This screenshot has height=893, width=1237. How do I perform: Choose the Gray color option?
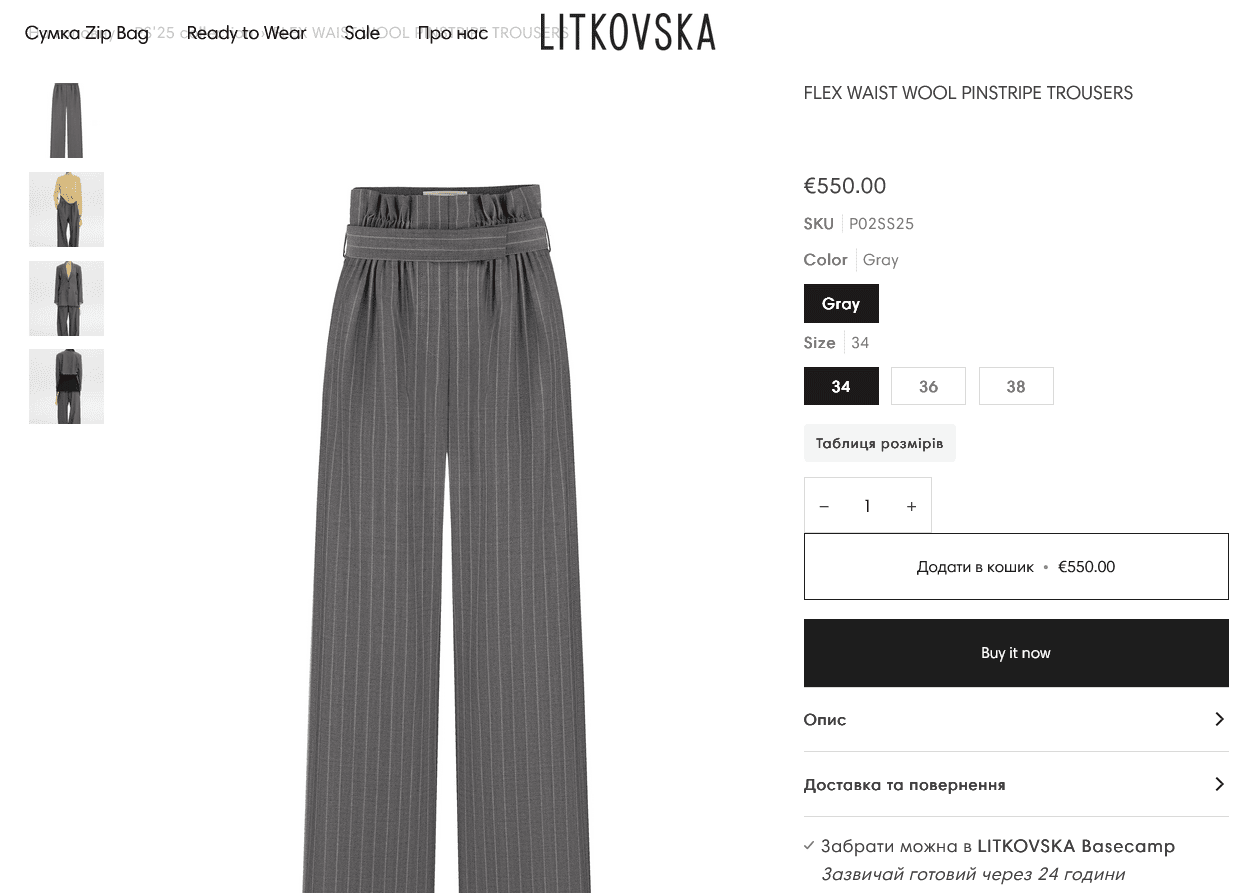(841, 304)
